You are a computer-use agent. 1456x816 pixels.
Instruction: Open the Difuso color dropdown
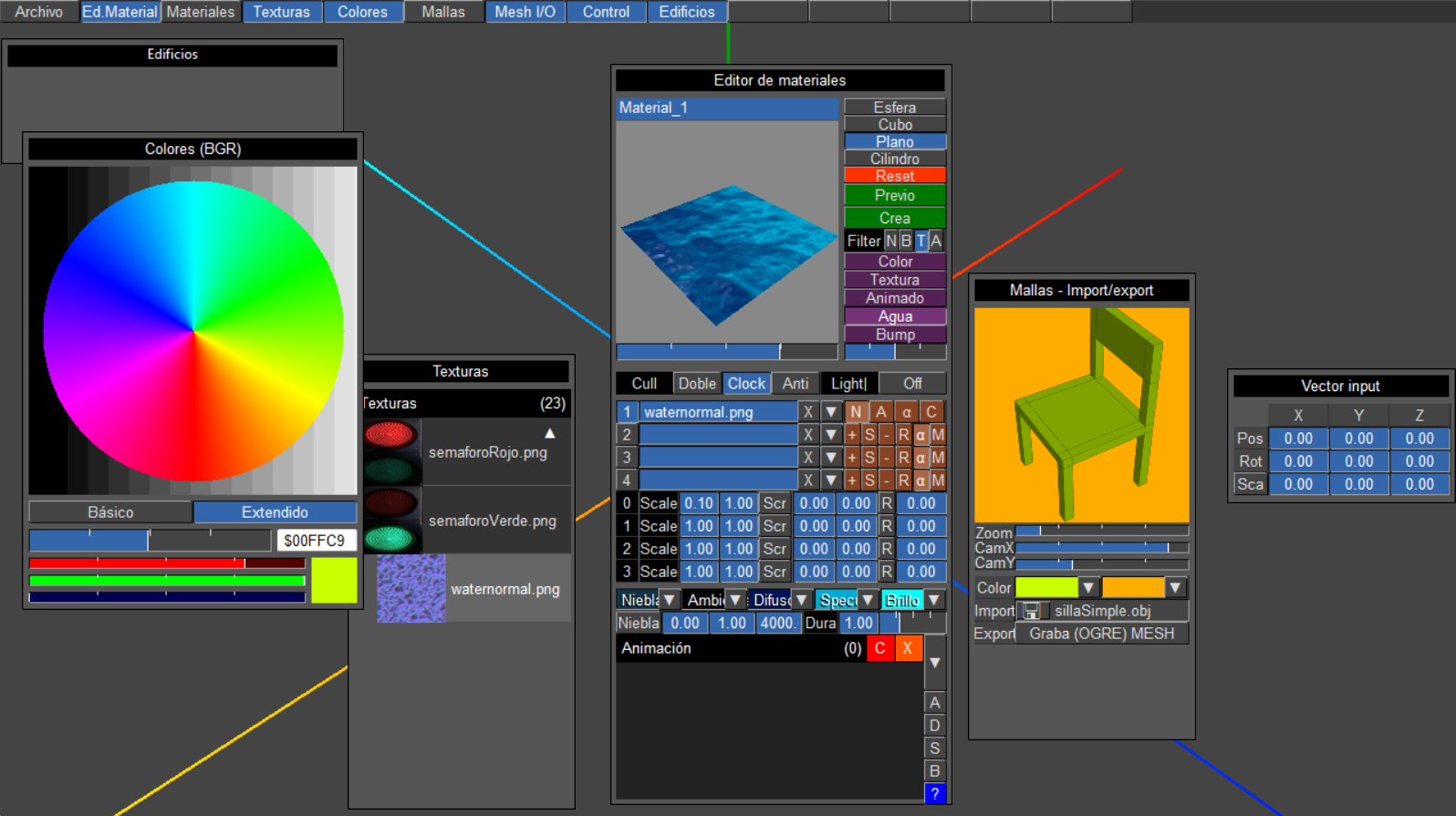coord(801,600)
